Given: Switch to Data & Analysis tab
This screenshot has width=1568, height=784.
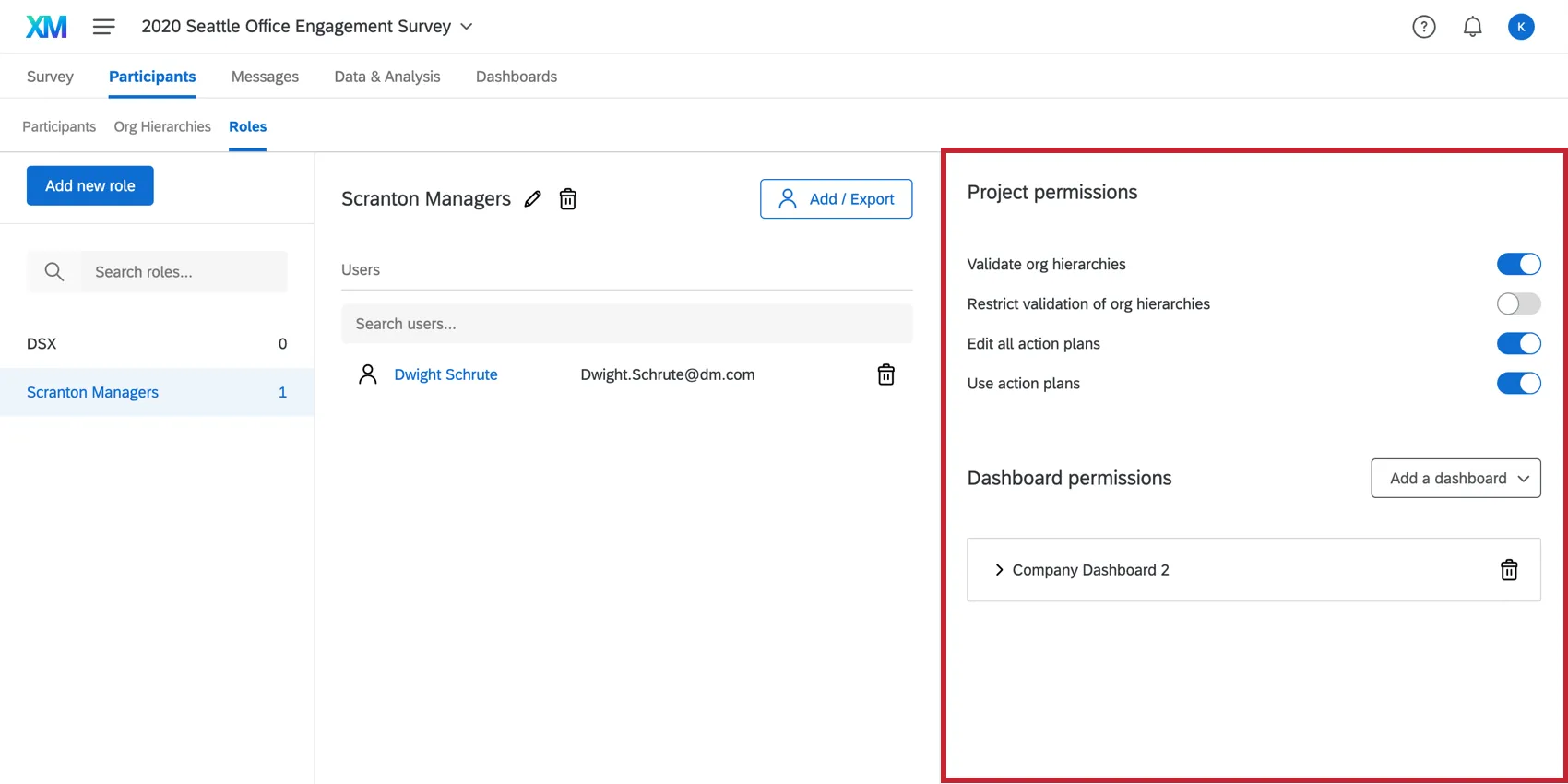Looking at the screenshot, I should click(x=387, y=77).
